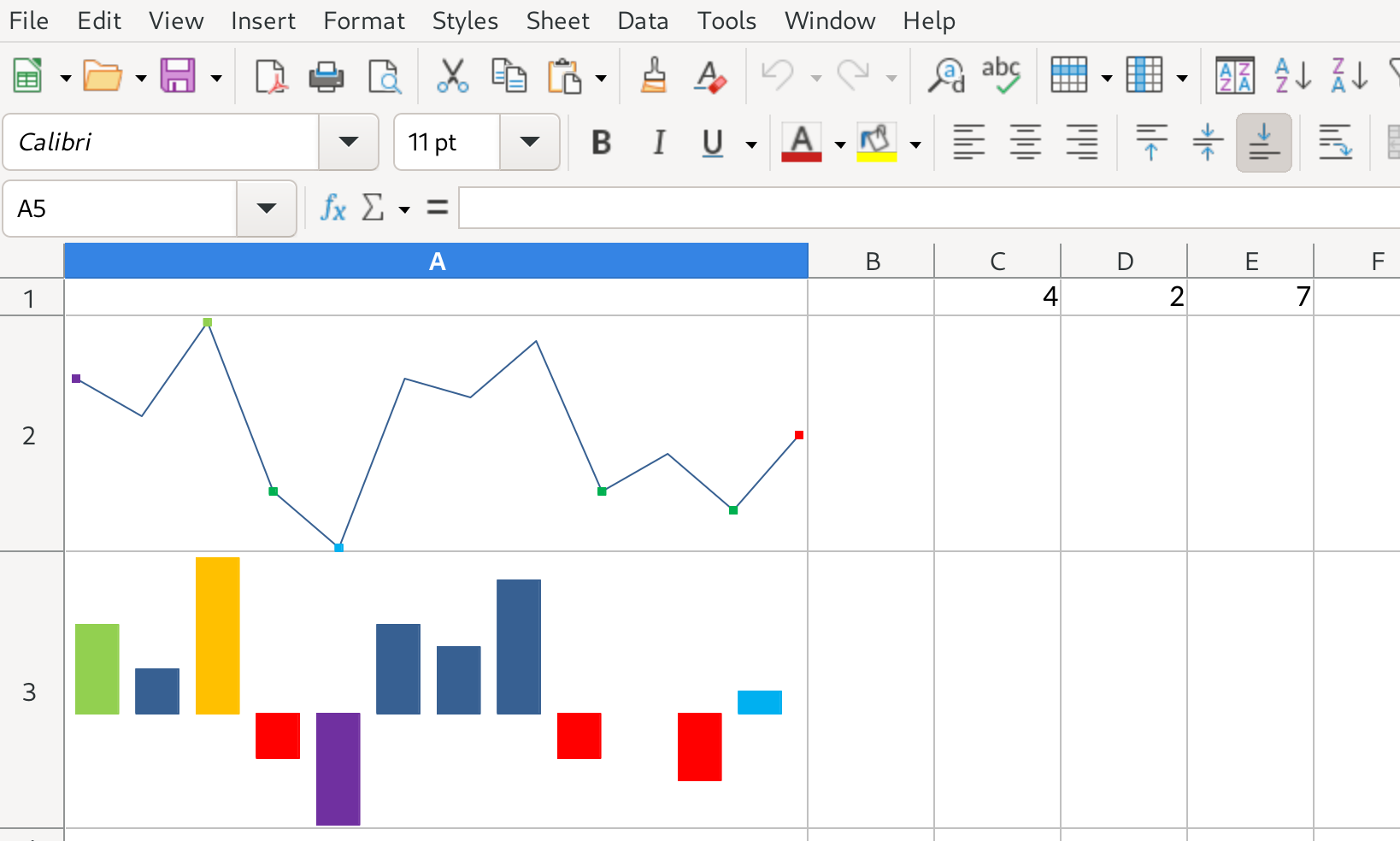
Task: Run the spelling check tool
Action: coord(1001,77)
